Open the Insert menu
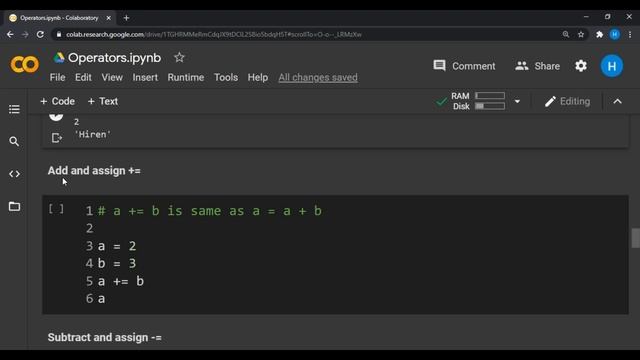Viewport: 640px width, 360px height. tap(145, 78)
